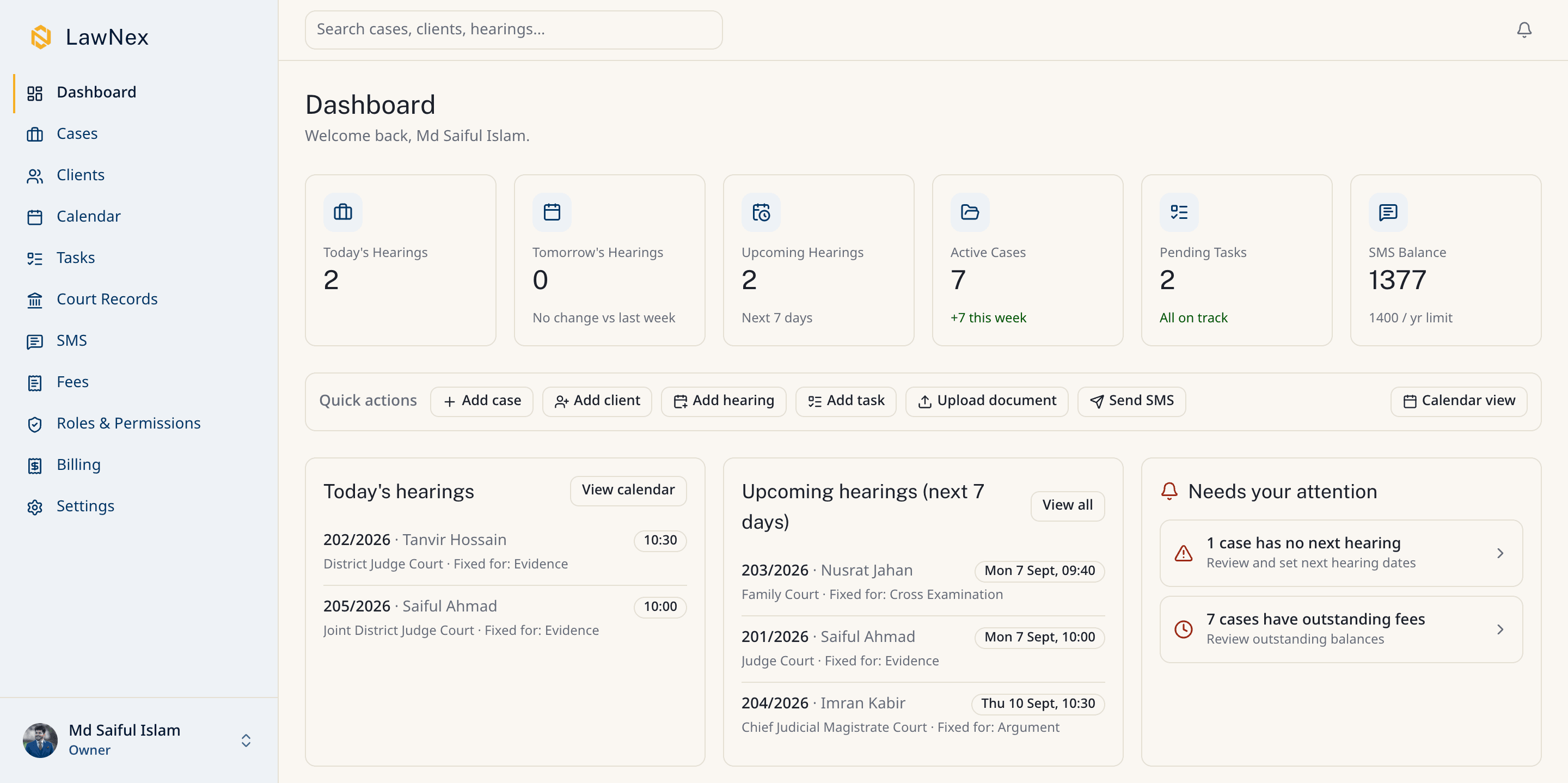The width and height of the screenshot is (1568, 783).
Task: Click the Pending Tasks checklist icon
Action: (1179, 212)
